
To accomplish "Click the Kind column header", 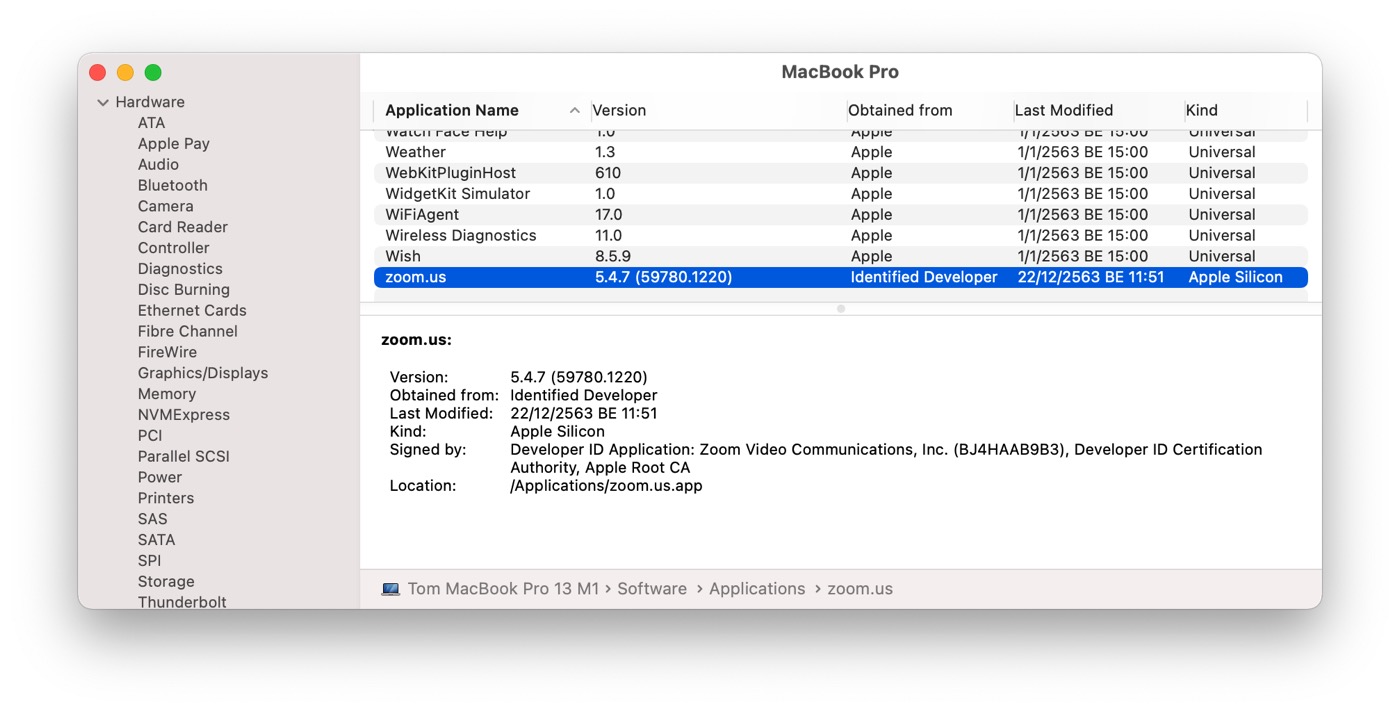I will coord(1201,110).
